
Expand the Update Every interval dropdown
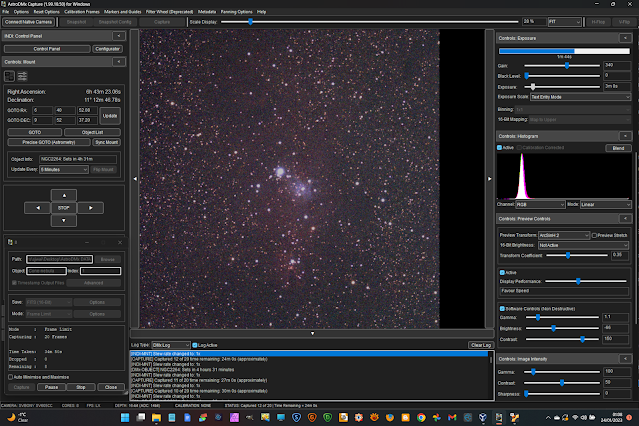click(64, 169)
